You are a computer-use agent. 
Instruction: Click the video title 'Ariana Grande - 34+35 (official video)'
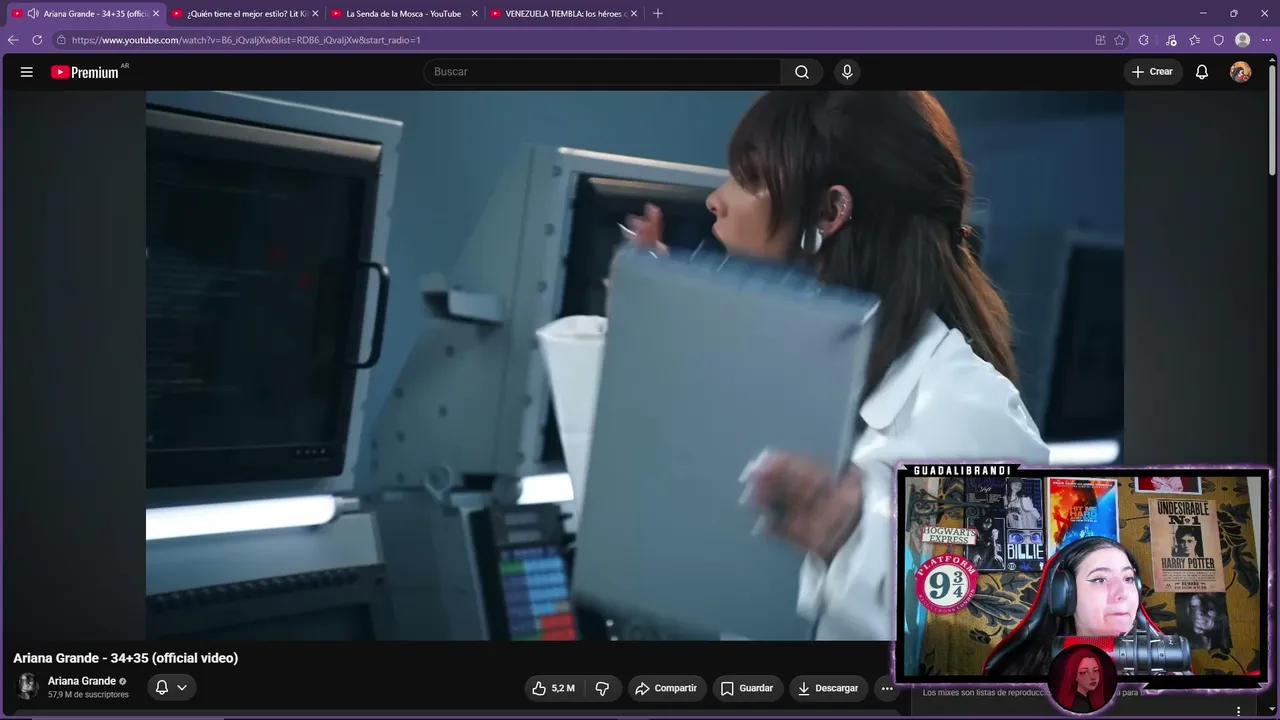click(126, 658)
